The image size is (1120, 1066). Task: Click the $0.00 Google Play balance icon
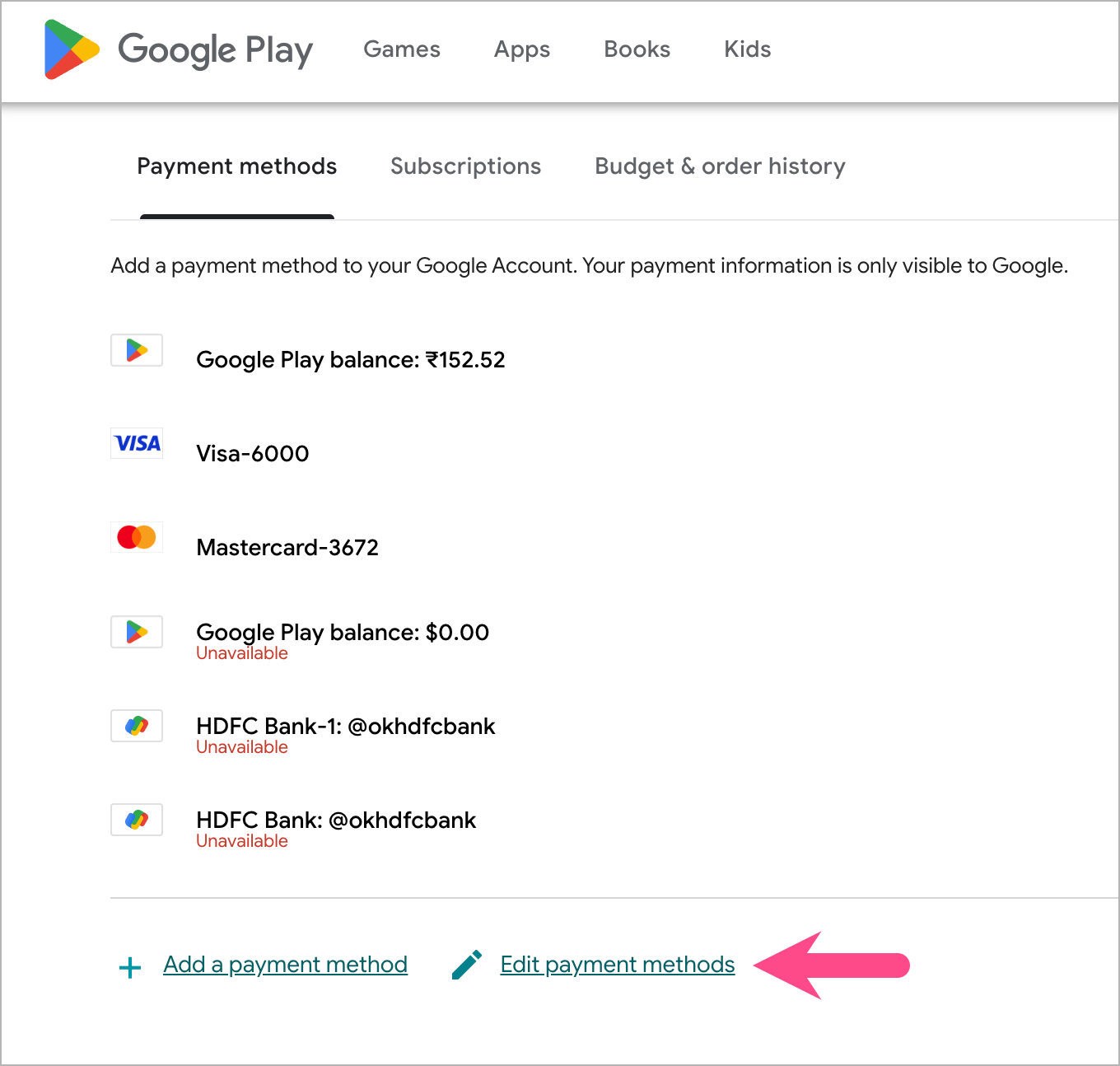point(137,632)
